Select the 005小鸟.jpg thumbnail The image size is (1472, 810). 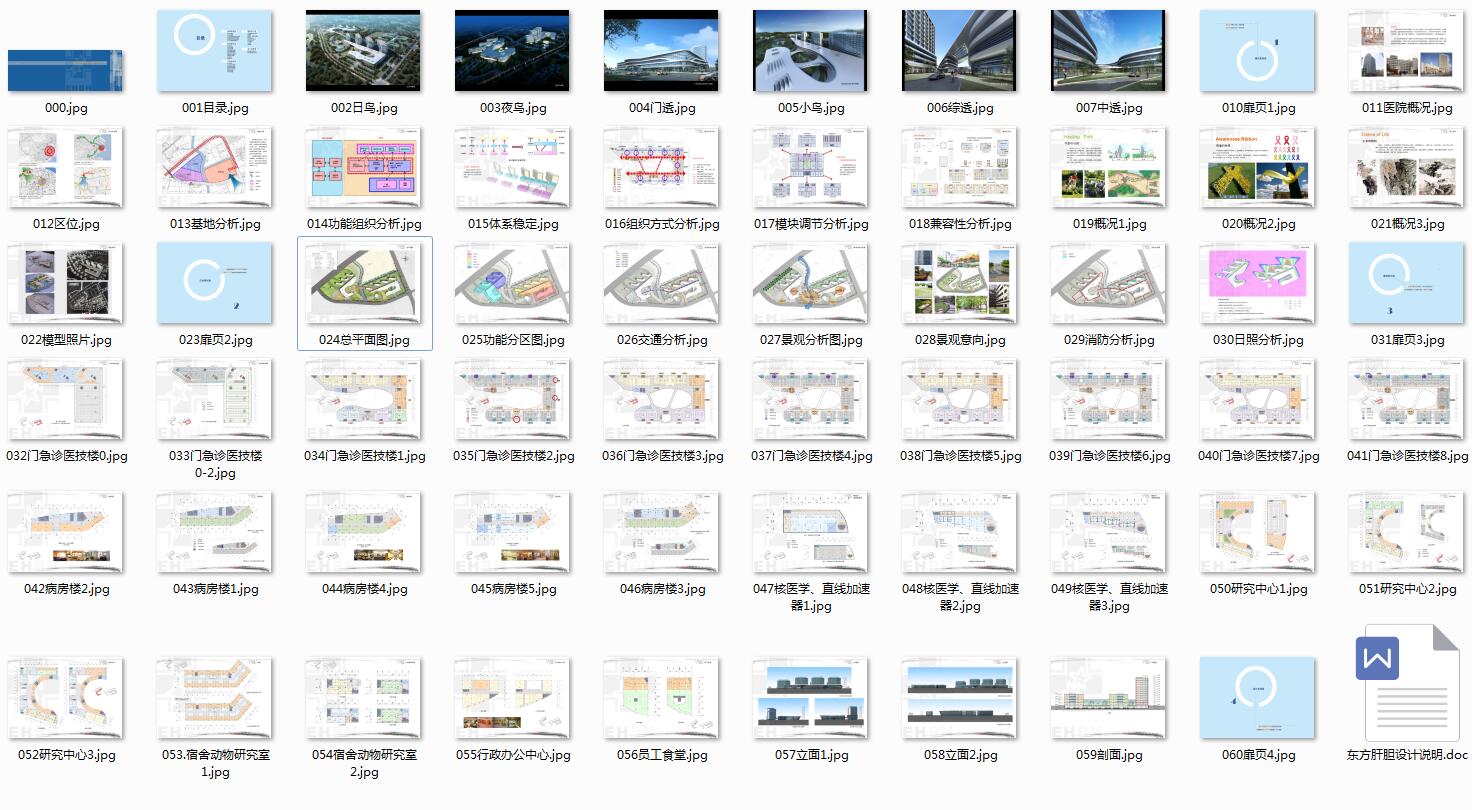pyautogui.click(x=811, y=51)
